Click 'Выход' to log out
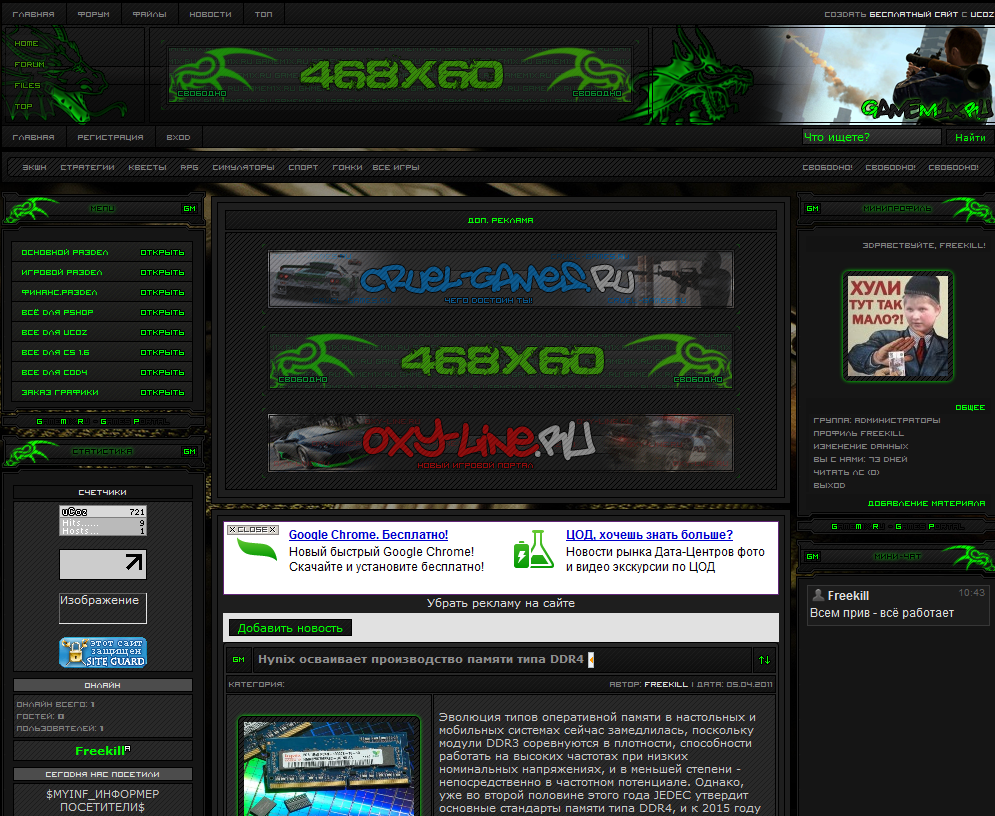Viewport: 995px width, 816px height. [829, 485]
